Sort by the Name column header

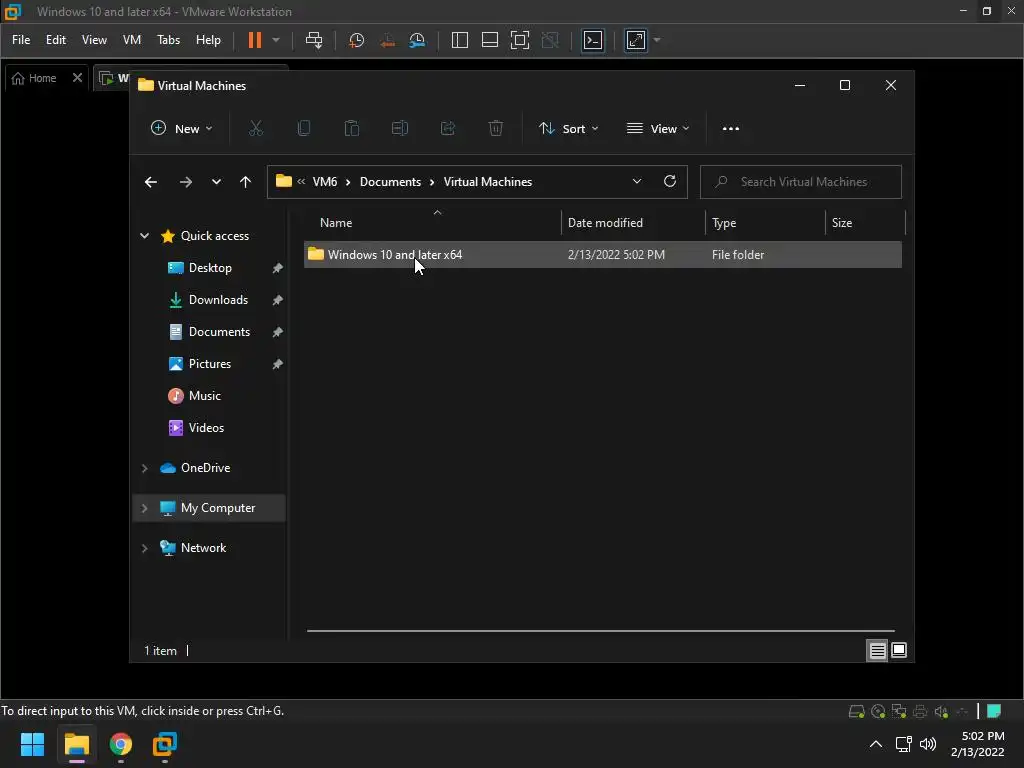coord(432,223)
